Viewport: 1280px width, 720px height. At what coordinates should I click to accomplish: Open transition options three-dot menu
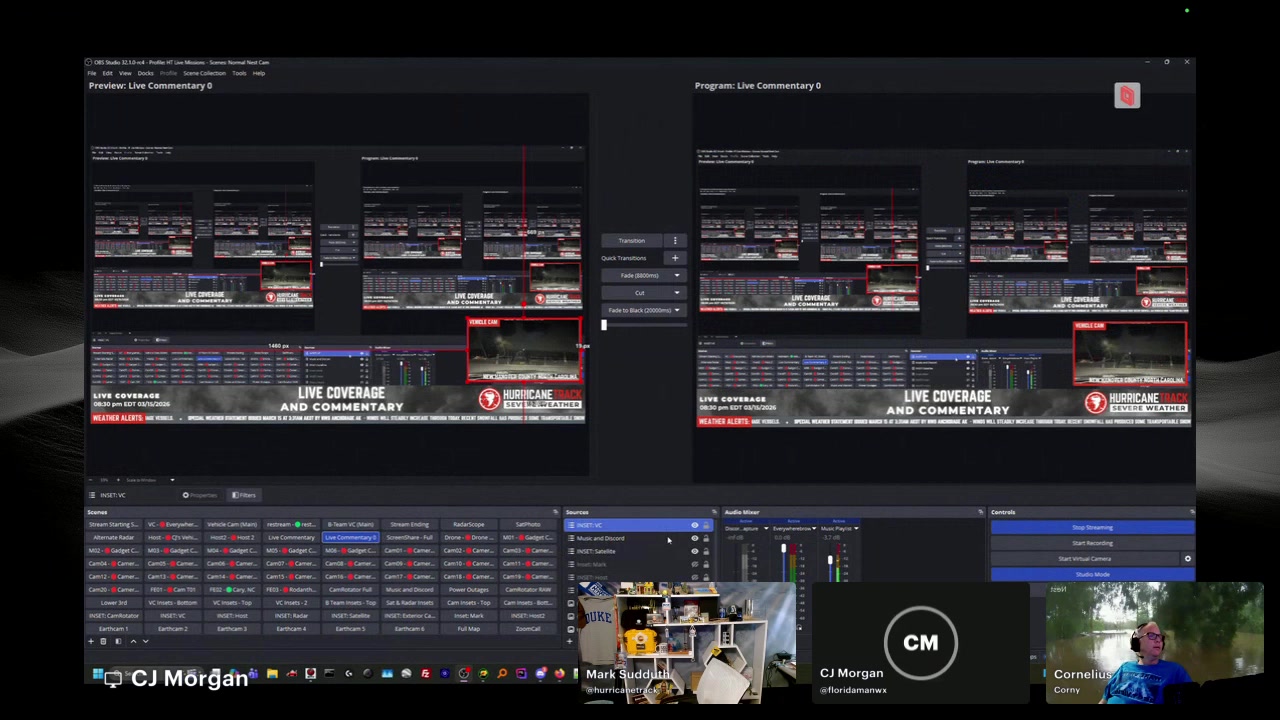(675, 241)
